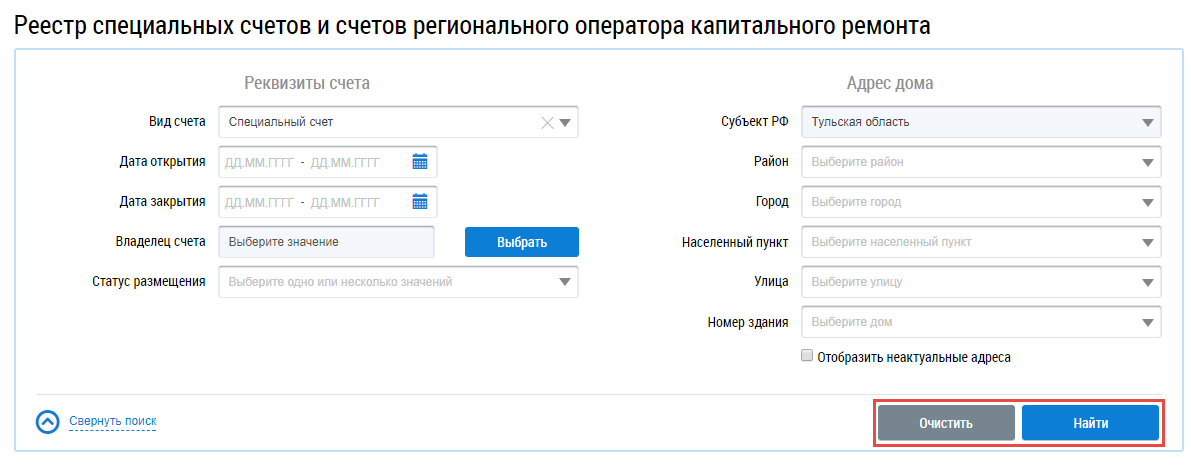
Task: Expand the Вид счета dropdown
Action: pos(565,123)
